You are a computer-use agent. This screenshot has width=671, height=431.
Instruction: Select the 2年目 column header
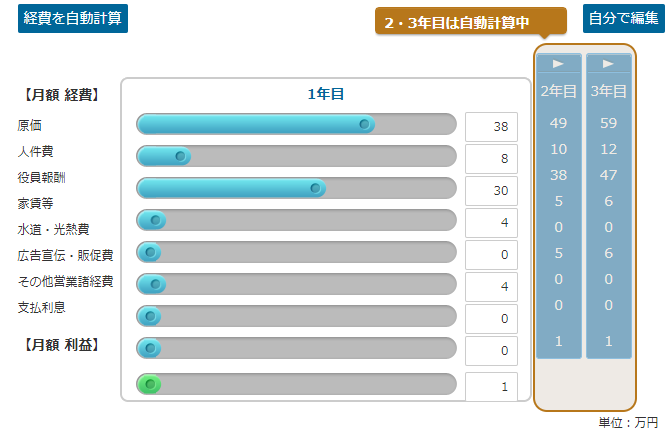558,91
